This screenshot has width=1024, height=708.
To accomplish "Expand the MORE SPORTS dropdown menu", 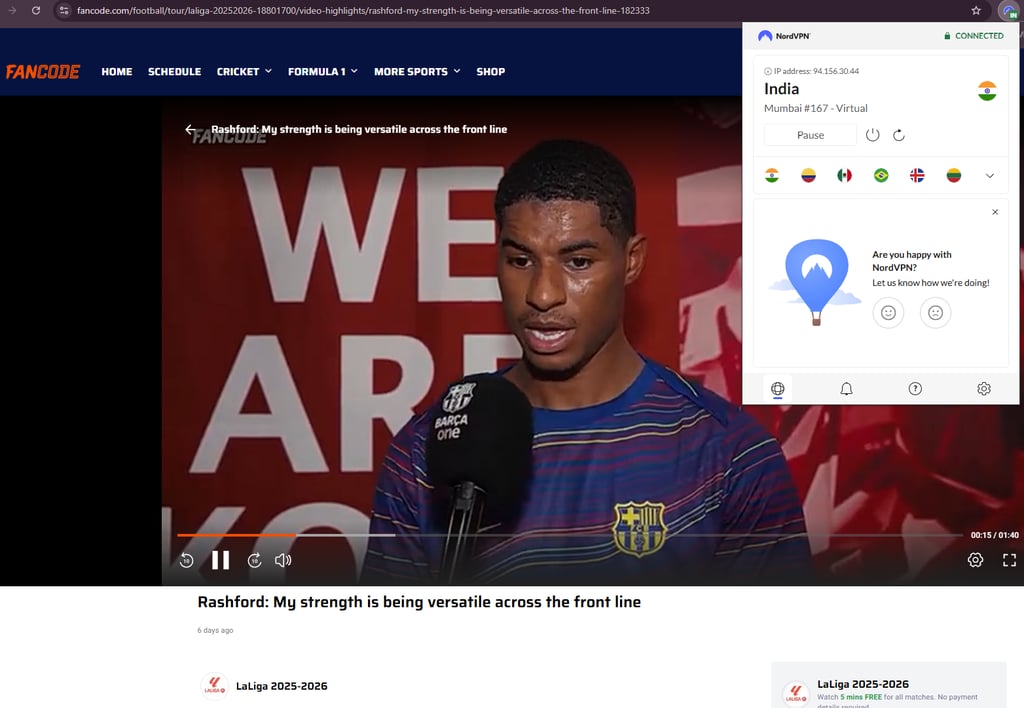I will 417,72.
